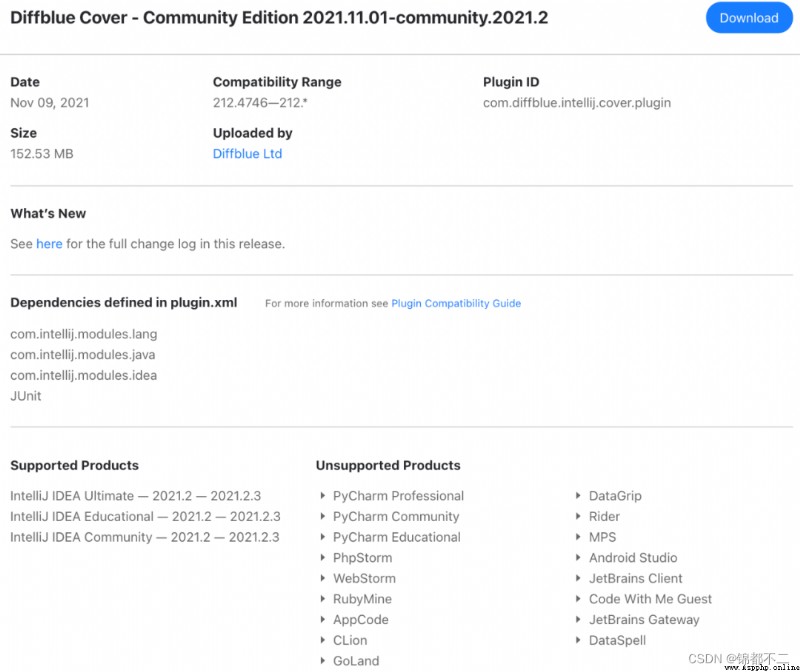This screenshot has width=800, height=672.
Task: Expand the Code With Me Guest entry
Action: pos(643,599)
